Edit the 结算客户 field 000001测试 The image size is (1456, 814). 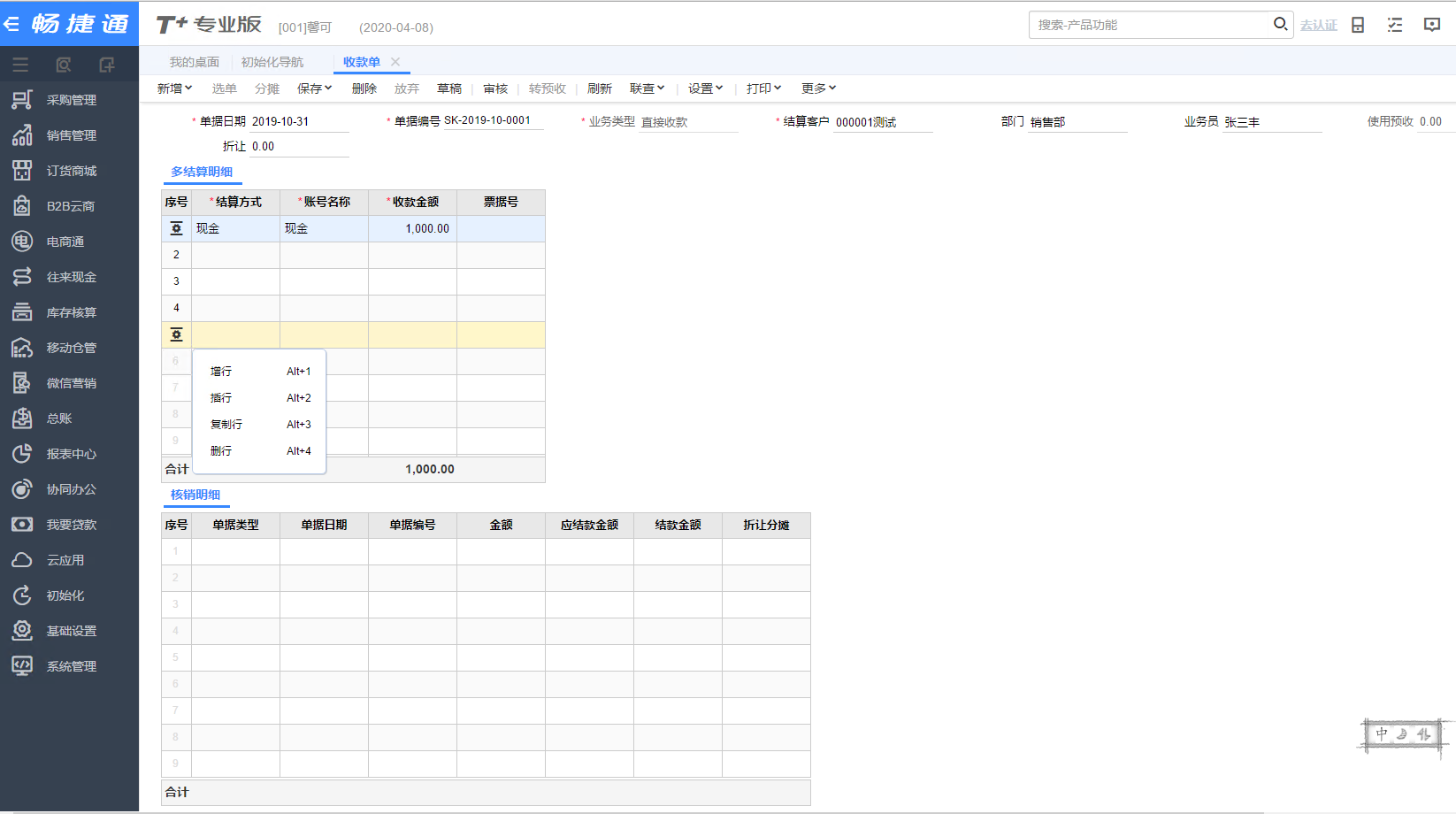coord(883,122)
